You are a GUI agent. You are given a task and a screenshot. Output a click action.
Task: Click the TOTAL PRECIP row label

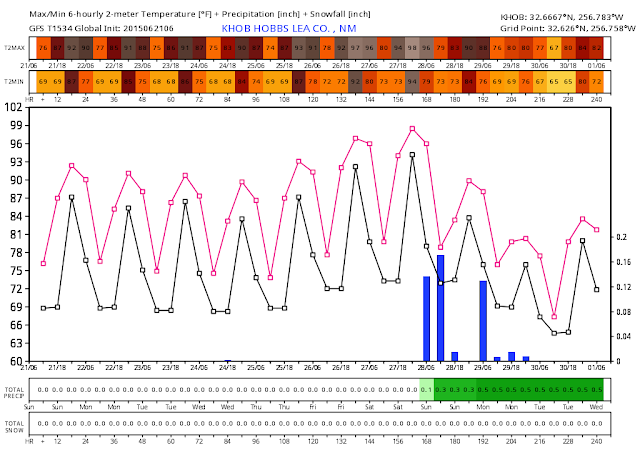[x=15, y=393]
